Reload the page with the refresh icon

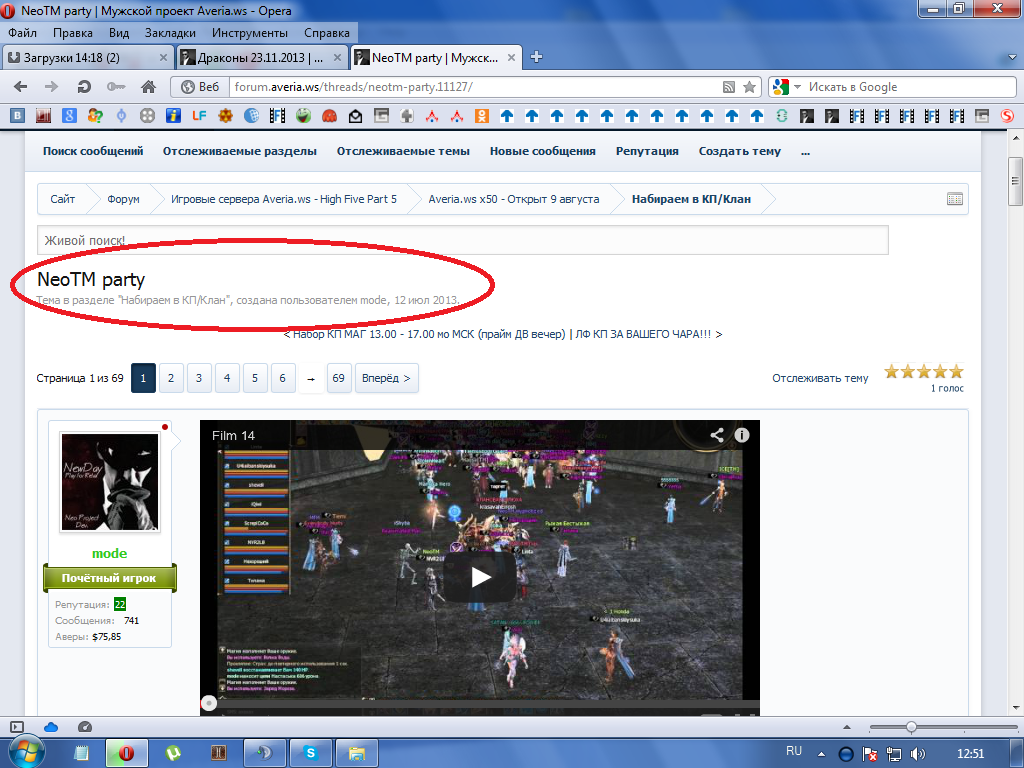tap(84, 87)
